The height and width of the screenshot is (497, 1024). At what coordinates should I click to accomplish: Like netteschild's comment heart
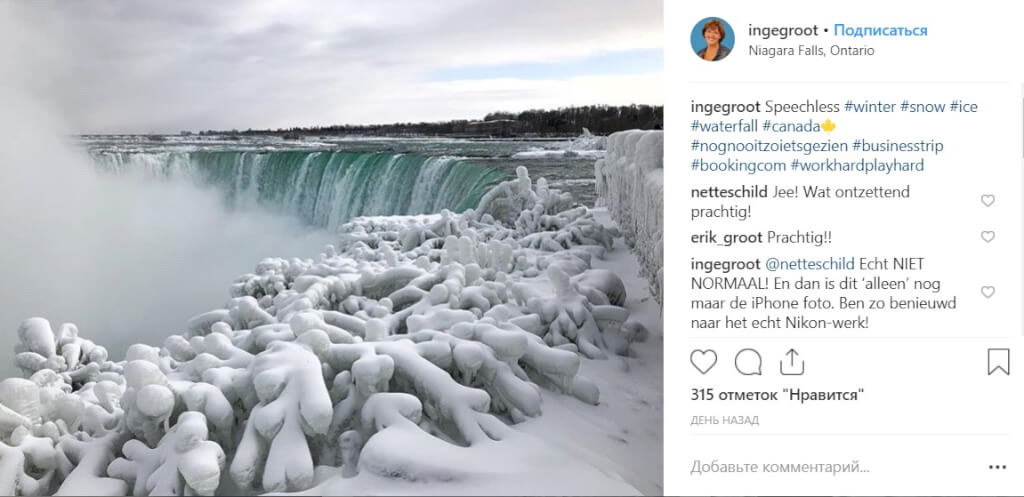click(987, 201)
